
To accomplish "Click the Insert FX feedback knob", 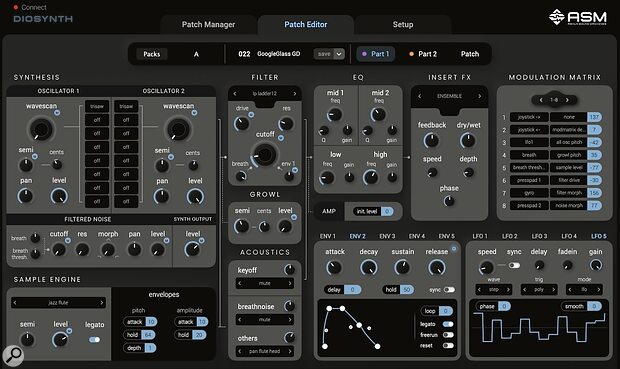I will click(x=431, y=140).
